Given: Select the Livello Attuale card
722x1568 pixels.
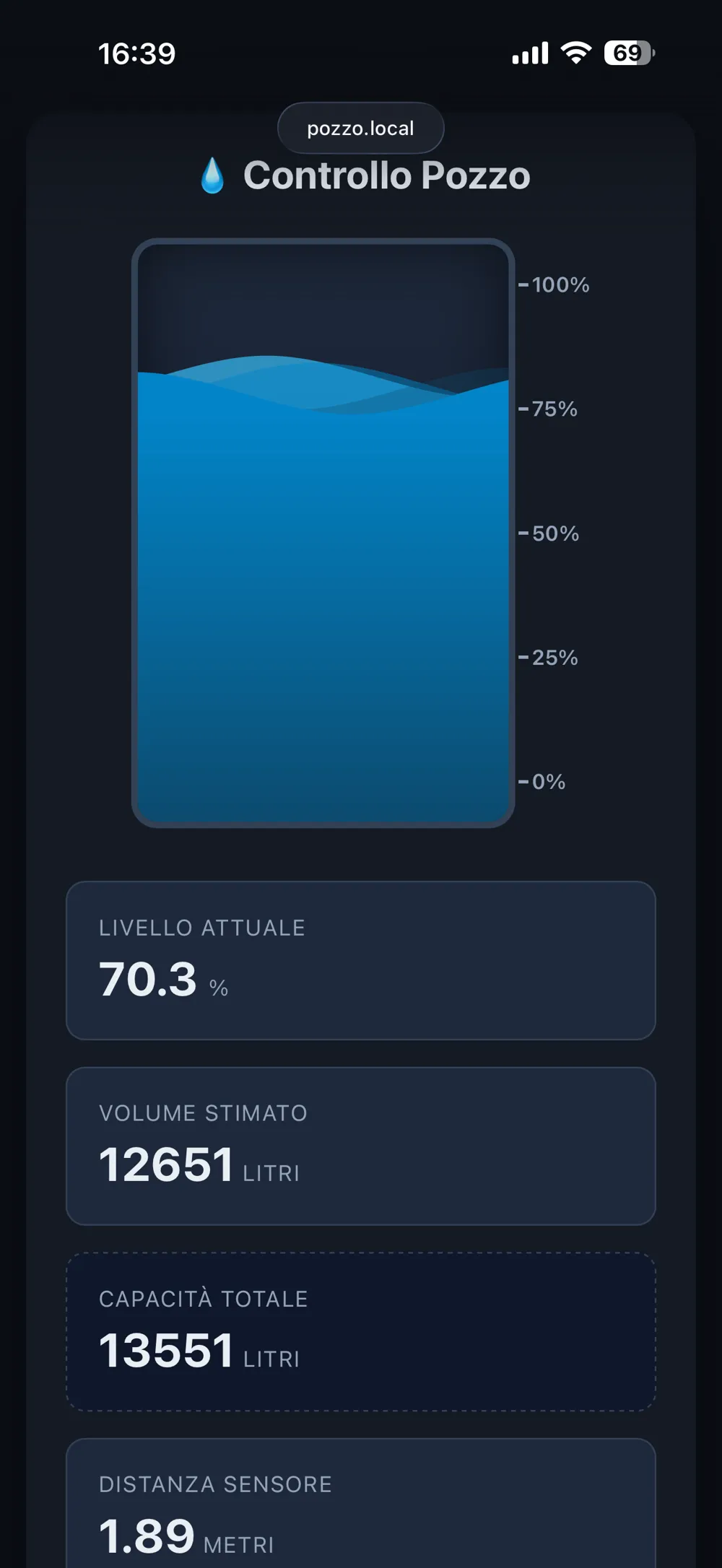Looking at the screenshot, I should (361, 960).
